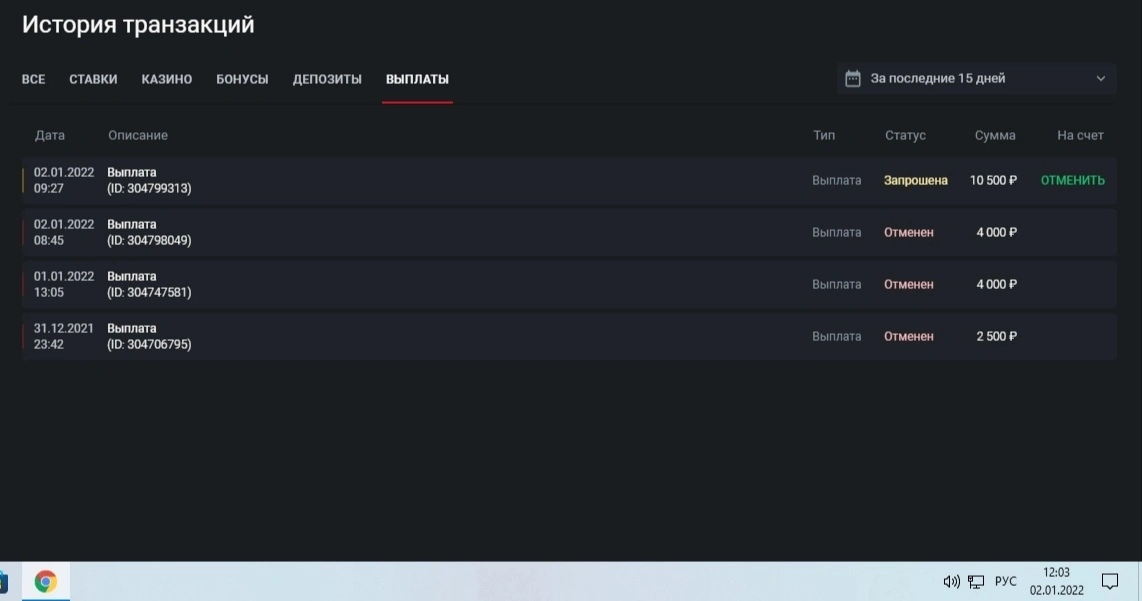Click date 02.01.2022 09:27

tap(64, 181)
